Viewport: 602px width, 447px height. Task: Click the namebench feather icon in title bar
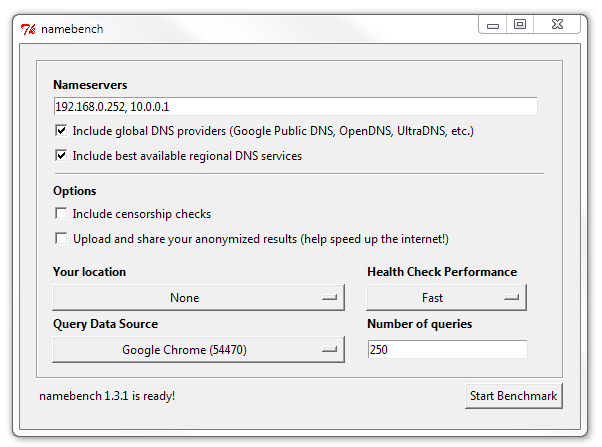[28, 28]
